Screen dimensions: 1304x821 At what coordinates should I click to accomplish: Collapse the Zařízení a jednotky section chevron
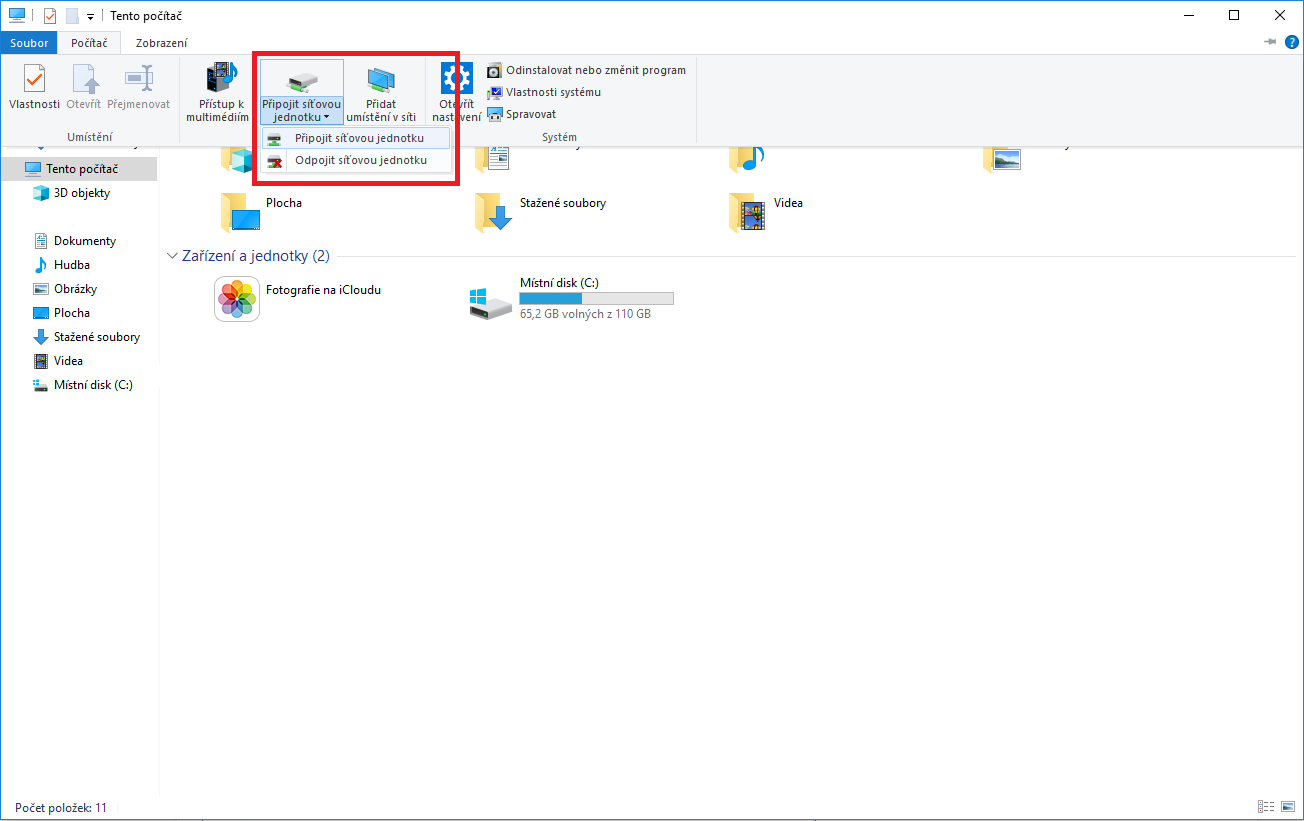[172, 256]
